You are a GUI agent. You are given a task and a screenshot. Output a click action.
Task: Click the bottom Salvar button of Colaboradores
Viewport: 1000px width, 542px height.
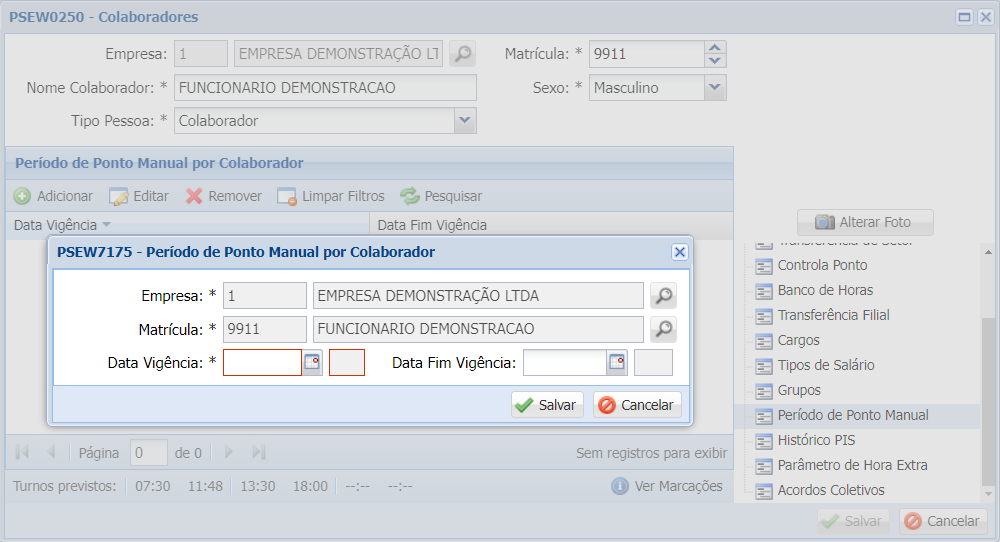point(854,521)
